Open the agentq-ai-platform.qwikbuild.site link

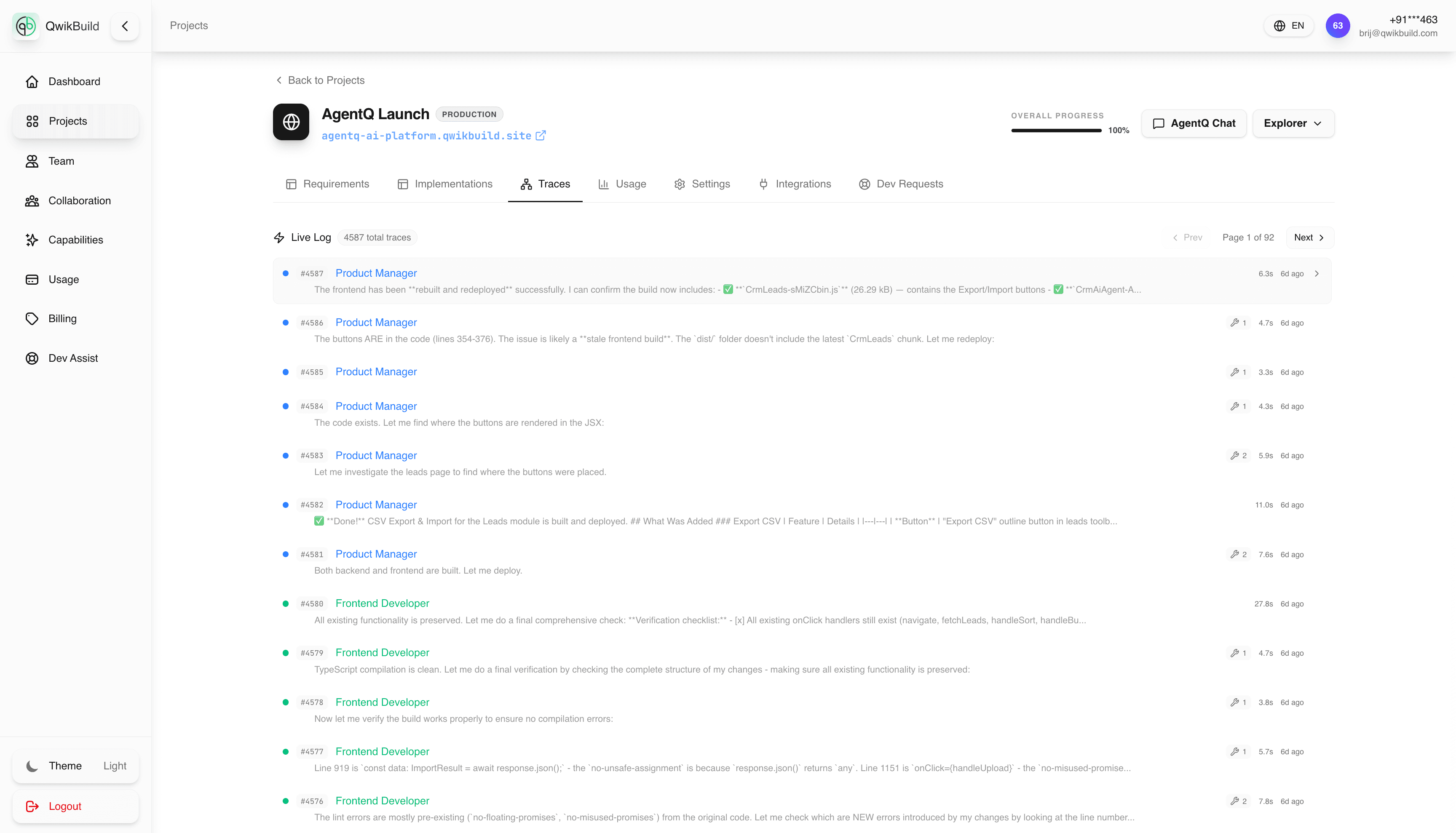click(x=426, y=136)
